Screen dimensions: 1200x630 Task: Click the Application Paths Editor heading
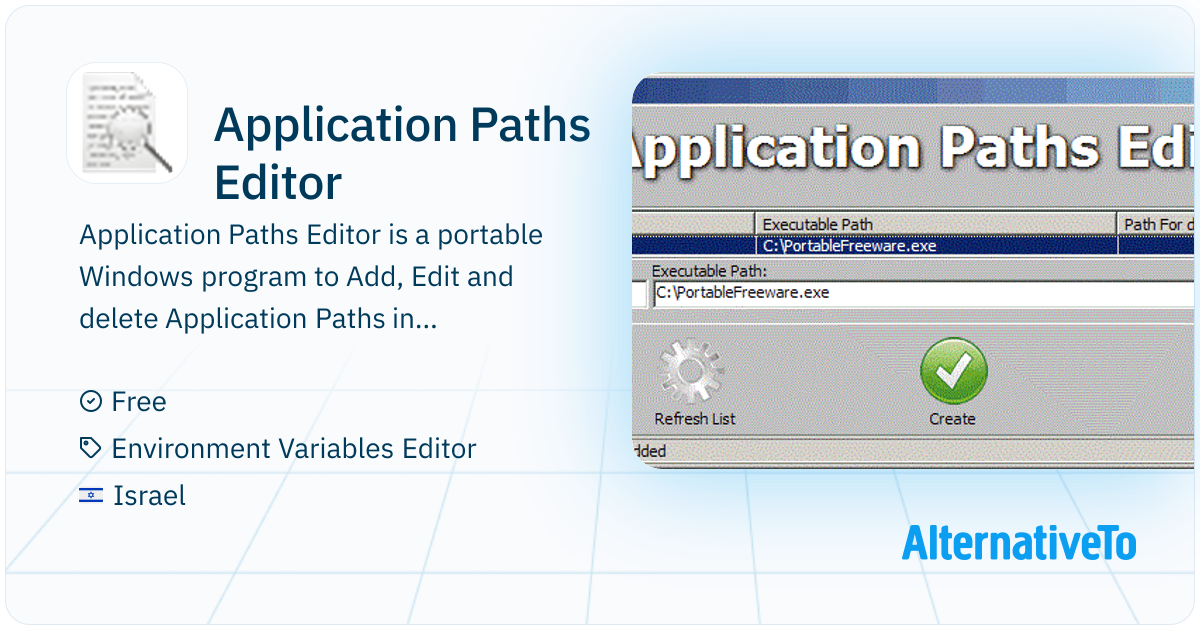pyautogui.click(x=402, y=154)
